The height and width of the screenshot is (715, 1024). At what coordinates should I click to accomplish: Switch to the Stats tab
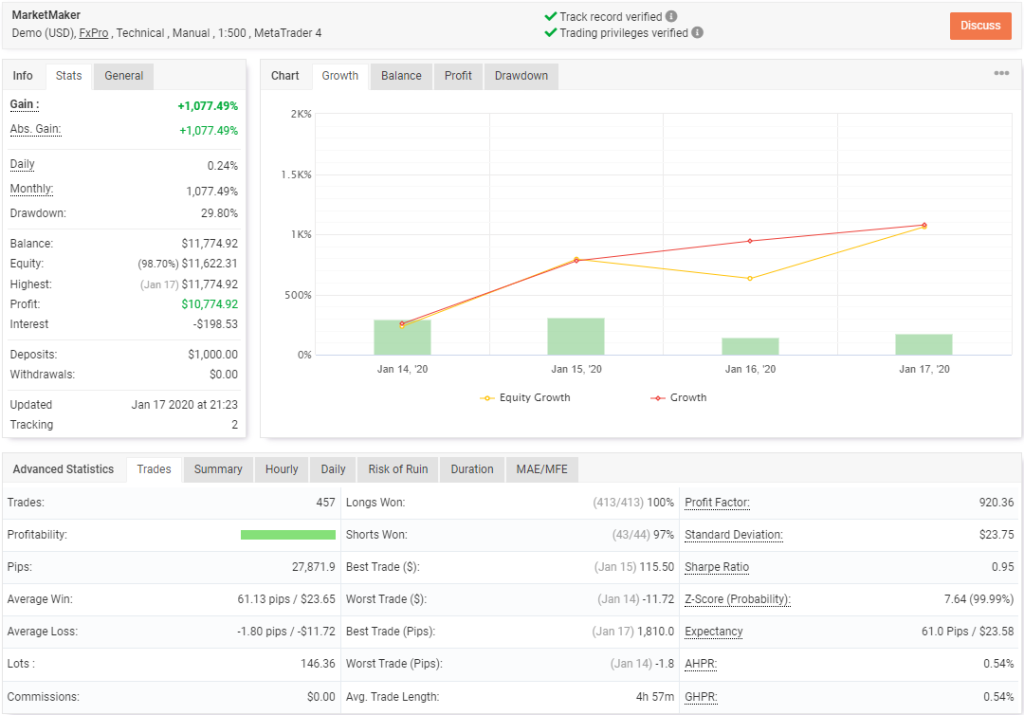[69, 76]
